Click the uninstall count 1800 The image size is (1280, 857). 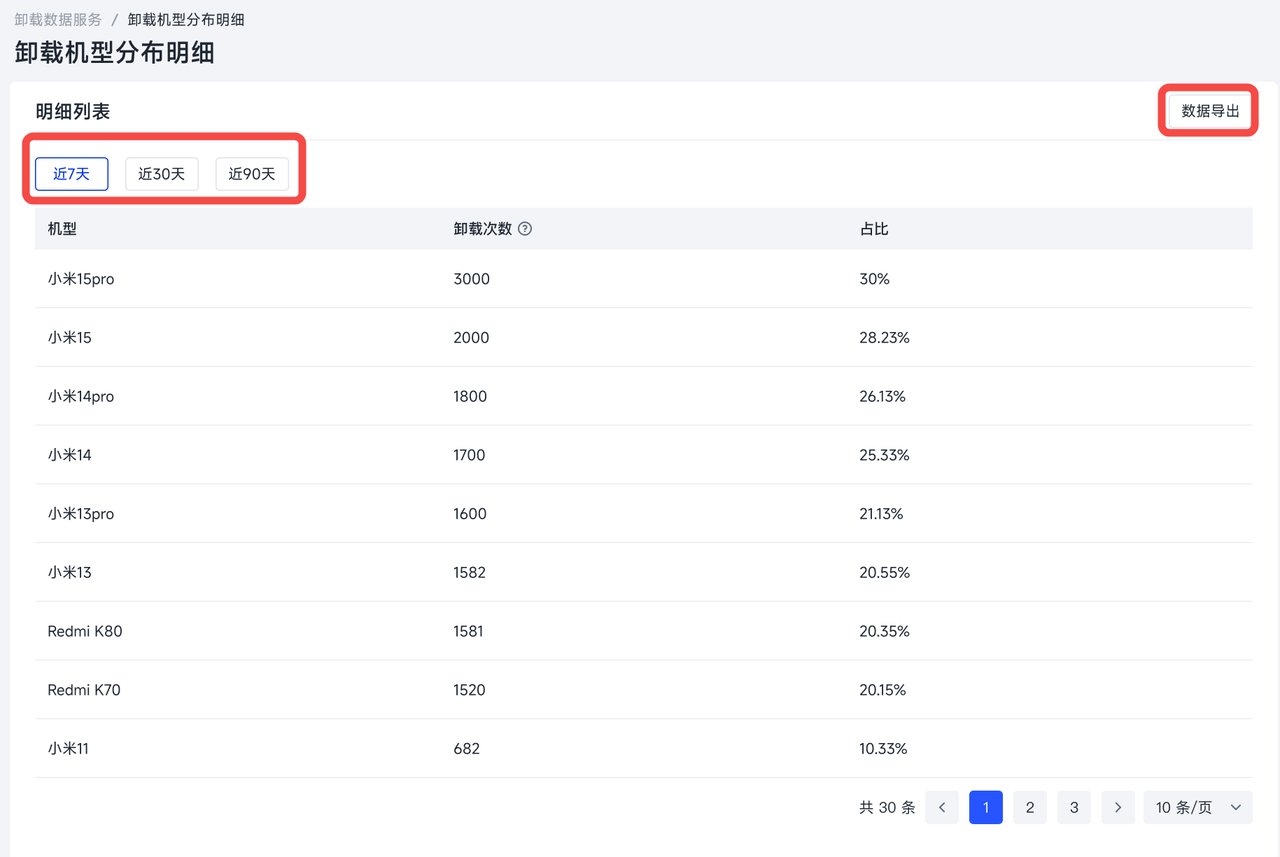tap(470, 397)
